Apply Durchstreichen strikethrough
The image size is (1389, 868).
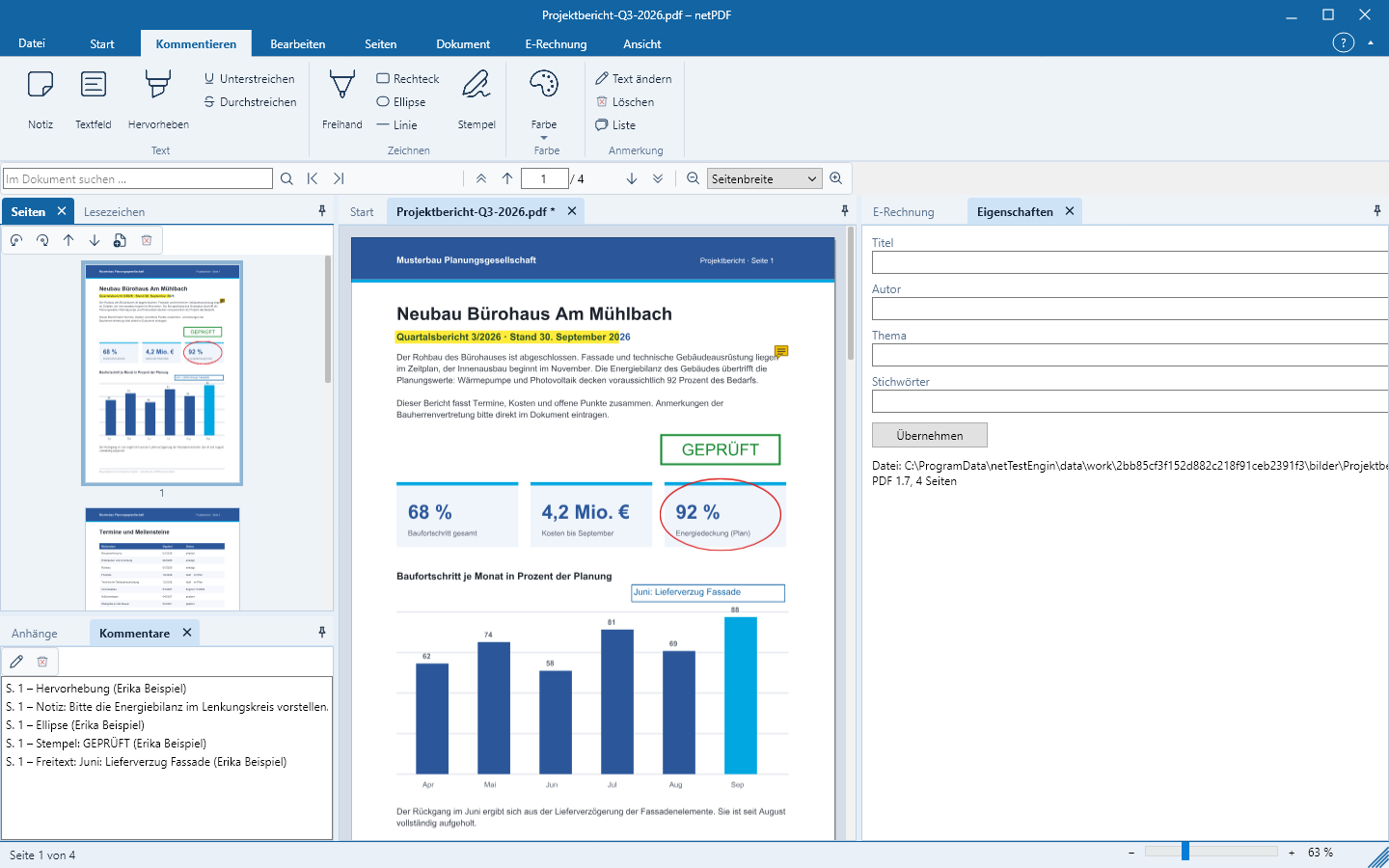point(250,102)
